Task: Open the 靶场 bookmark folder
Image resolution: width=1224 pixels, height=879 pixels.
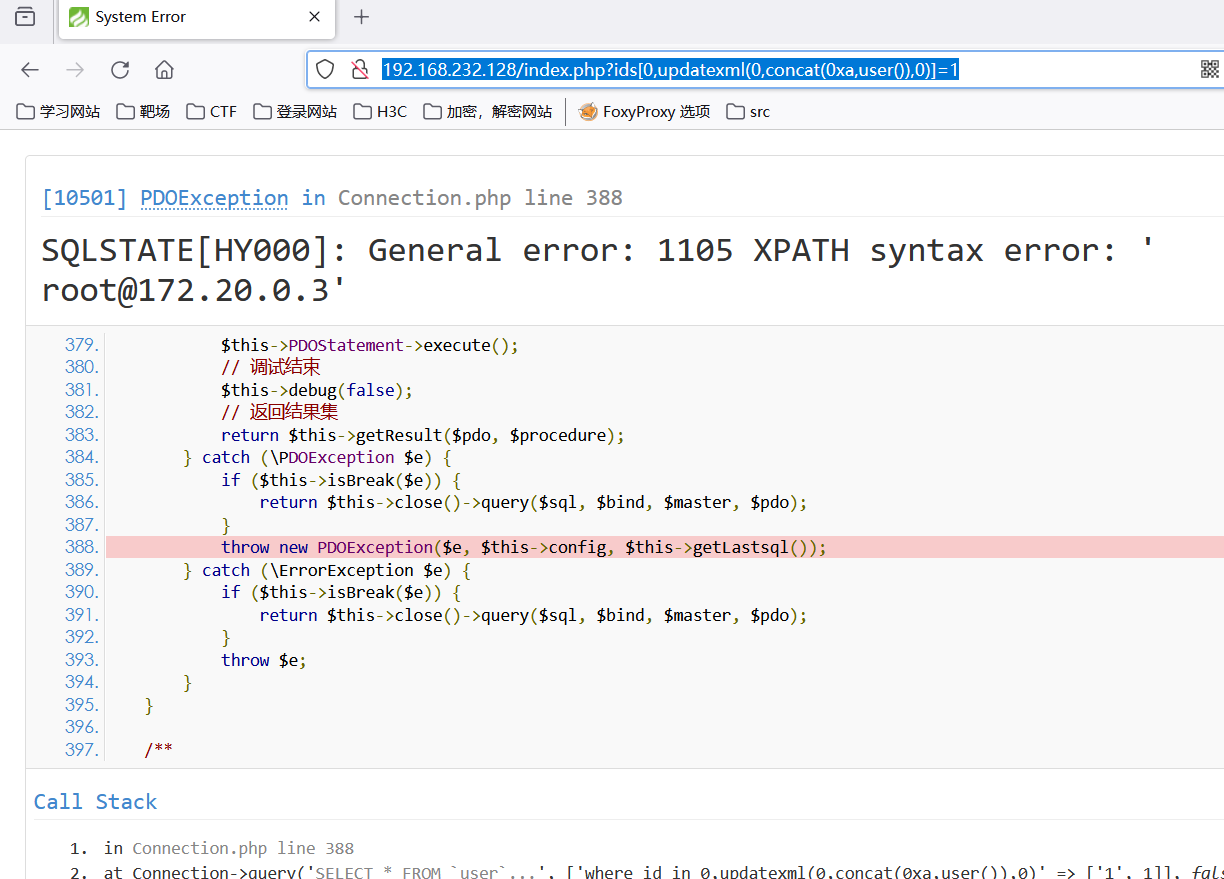Action: (143, 112)
